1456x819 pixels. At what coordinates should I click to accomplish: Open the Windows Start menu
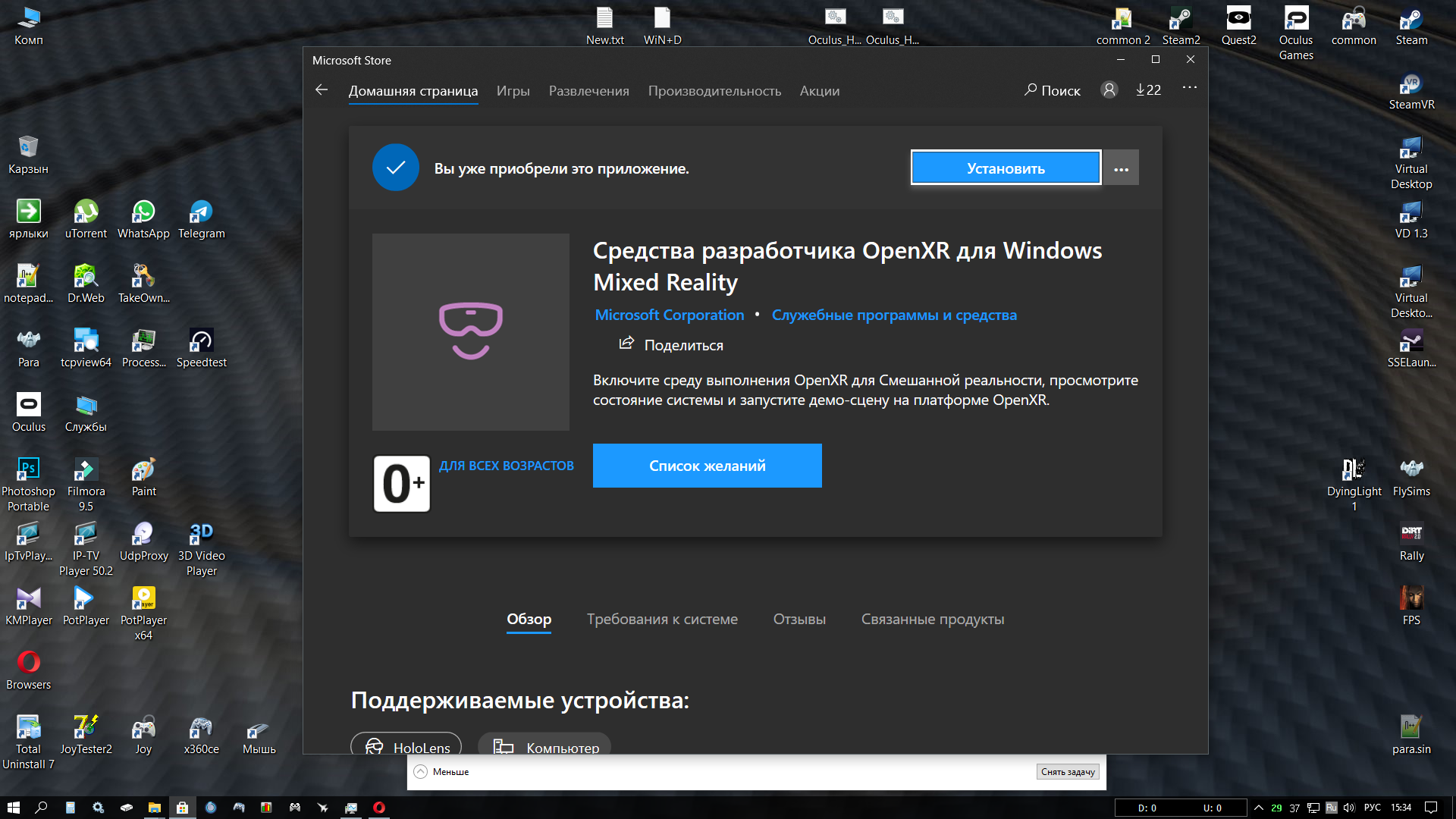click(13, 808)
